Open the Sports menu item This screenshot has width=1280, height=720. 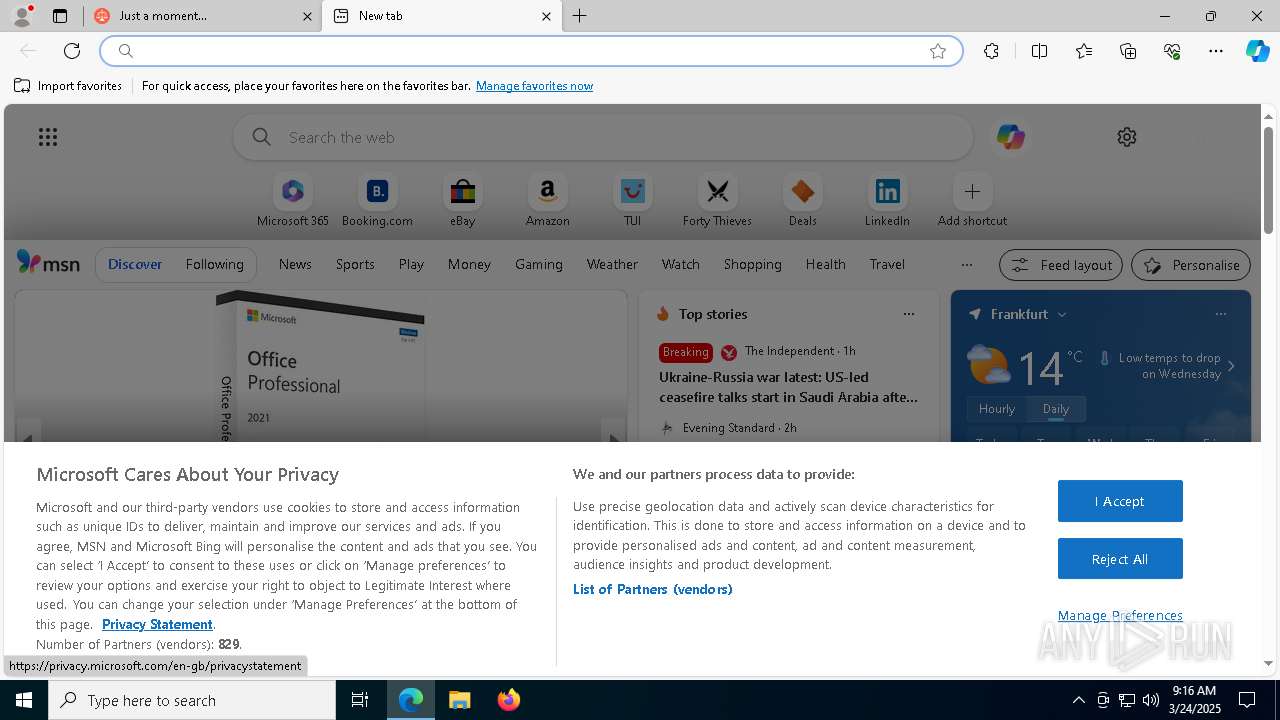[x=355, y=264]
